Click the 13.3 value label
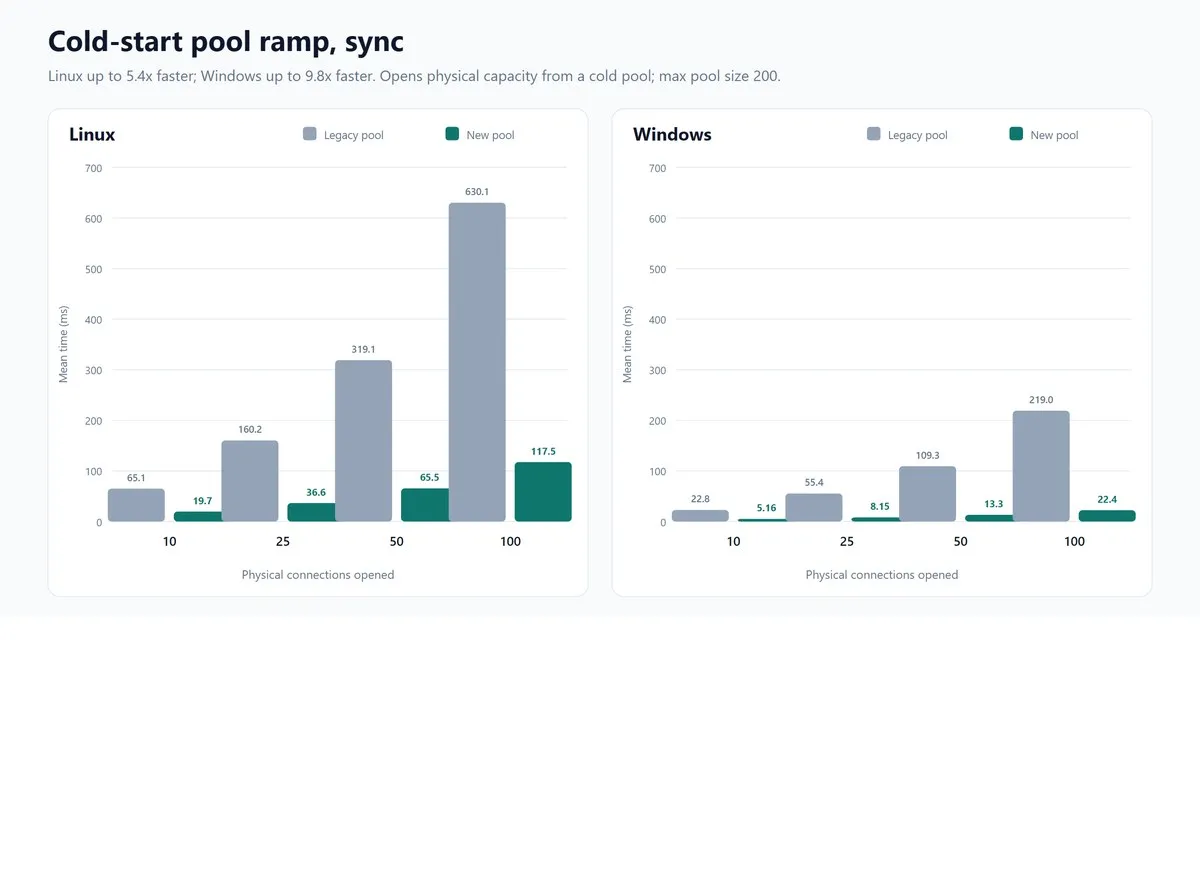The image size is (1200, 896). coord(993,503)
